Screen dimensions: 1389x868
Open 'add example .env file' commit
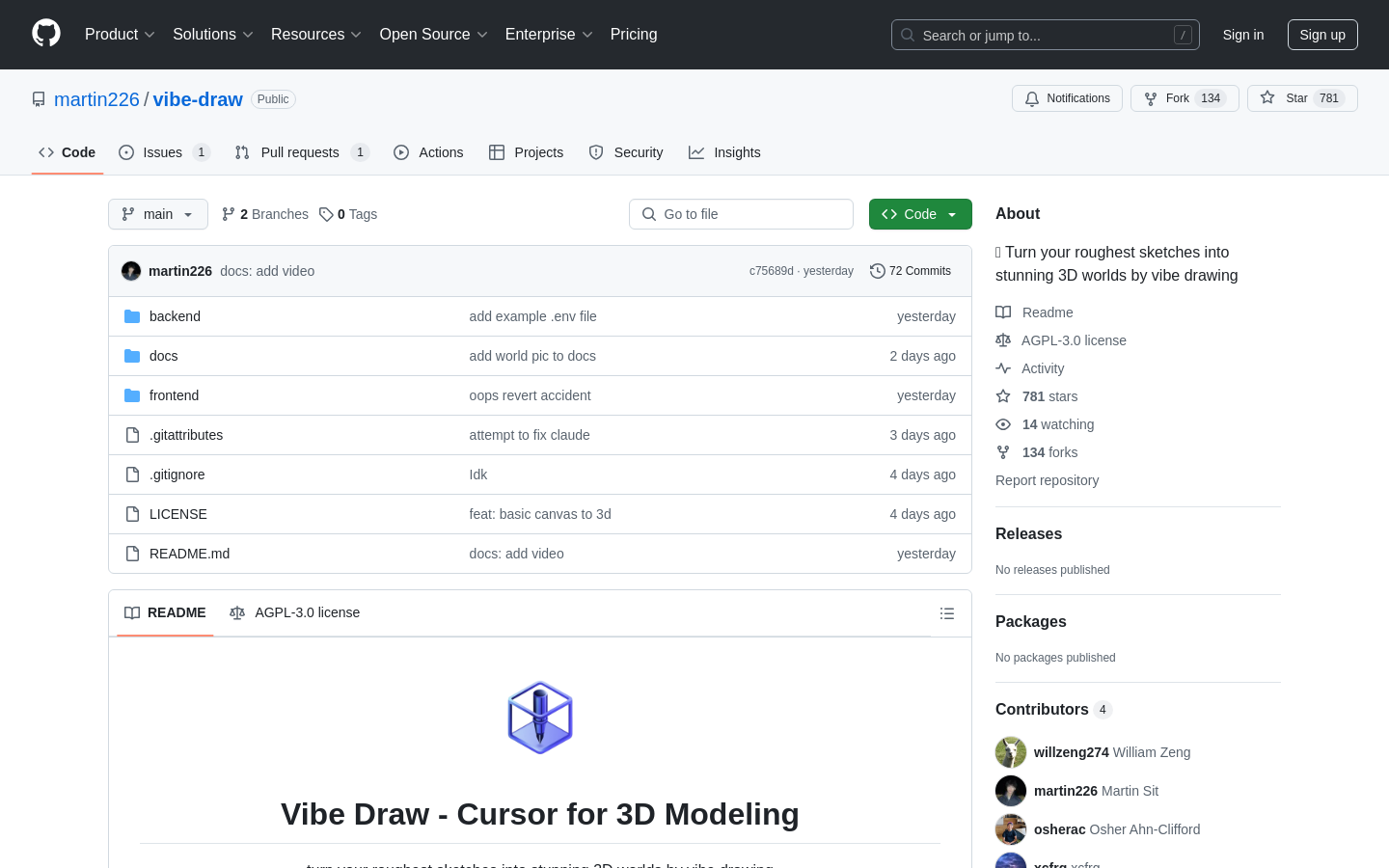click(532, 316)
